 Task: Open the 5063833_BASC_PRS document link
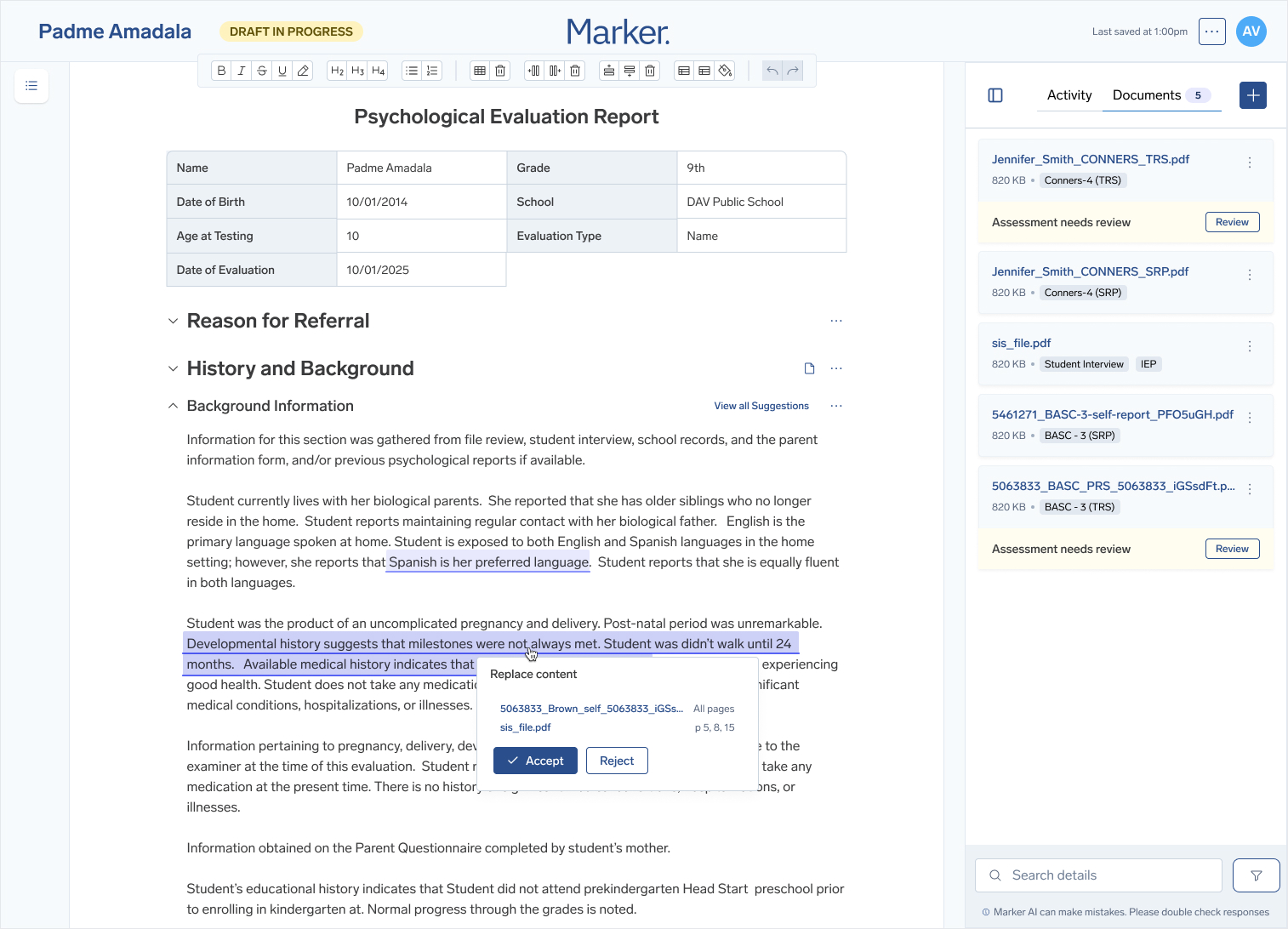click(x=1114, y=486)
